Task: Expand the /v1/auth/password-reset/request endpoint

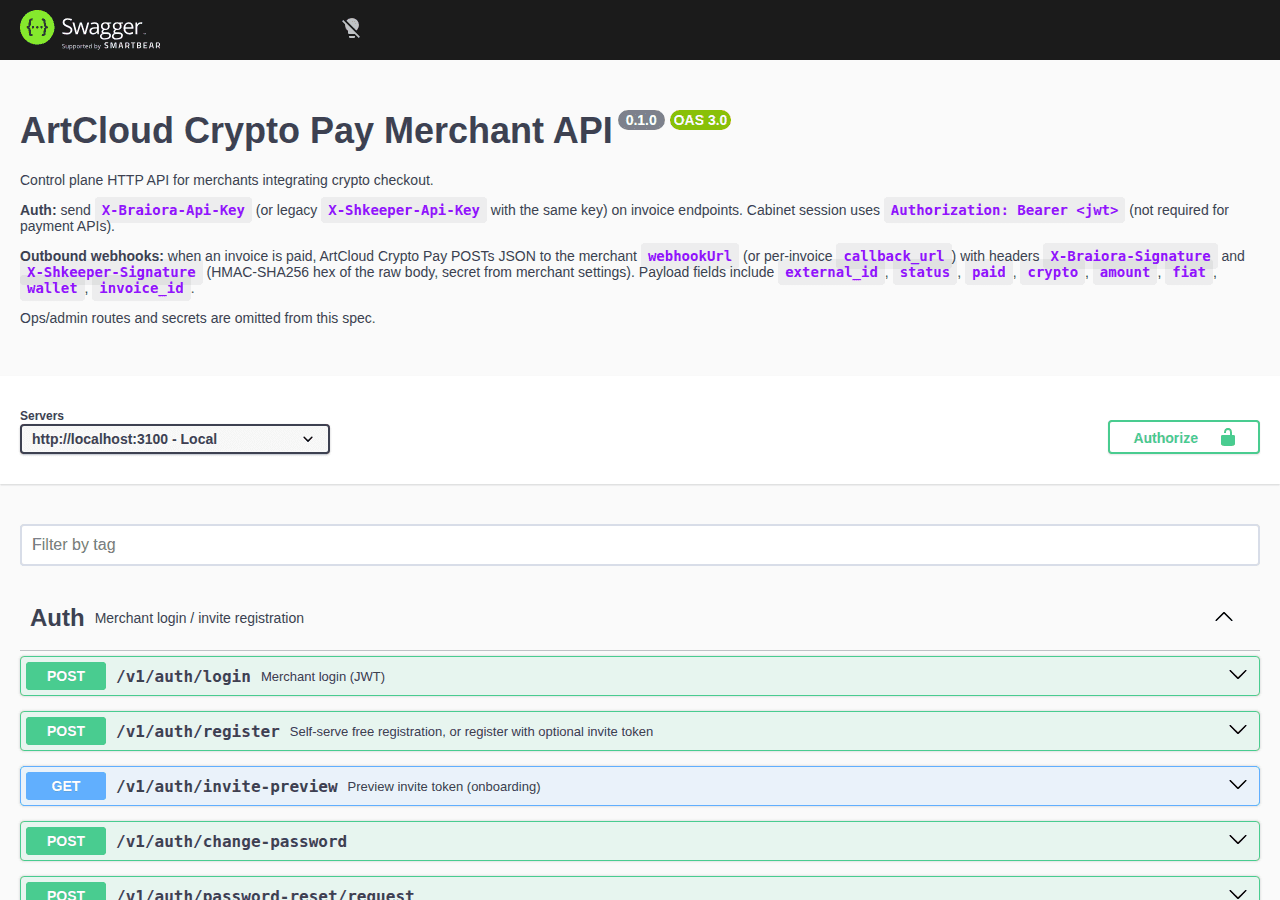Action: [639, 889]
